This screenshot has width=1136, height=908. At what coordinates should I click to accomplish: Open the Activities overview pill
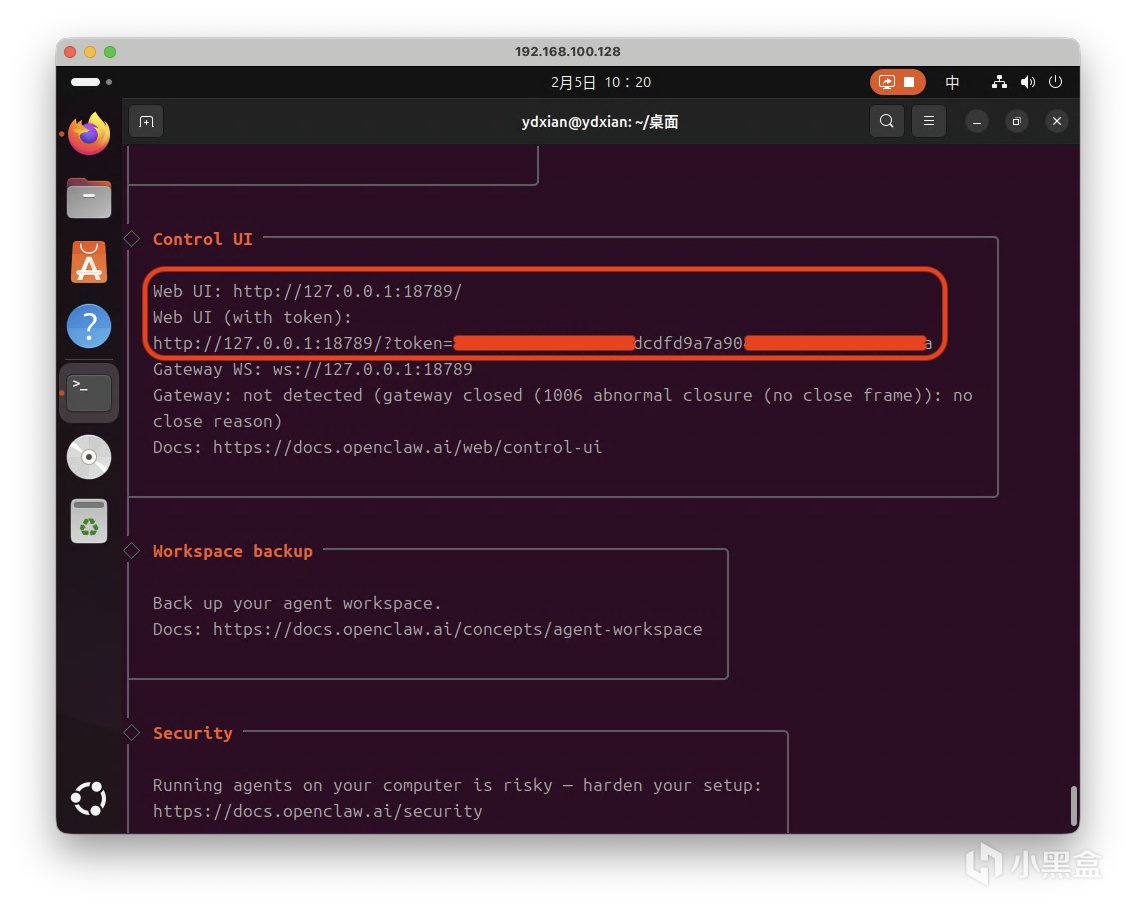pyautogui.click(x=87, y=82)
